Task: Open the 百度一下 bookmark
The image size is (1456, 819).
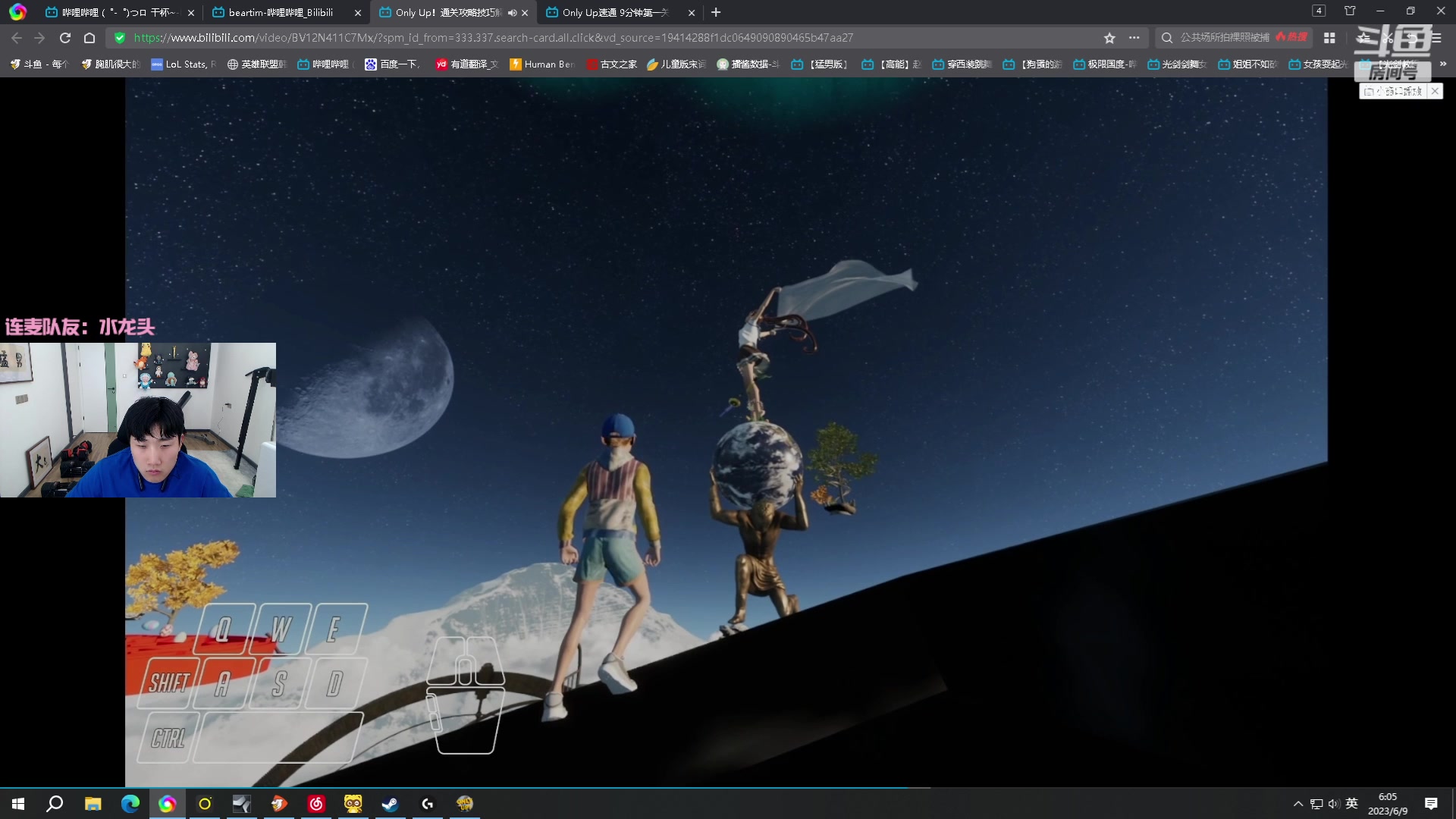Action: 392,64
